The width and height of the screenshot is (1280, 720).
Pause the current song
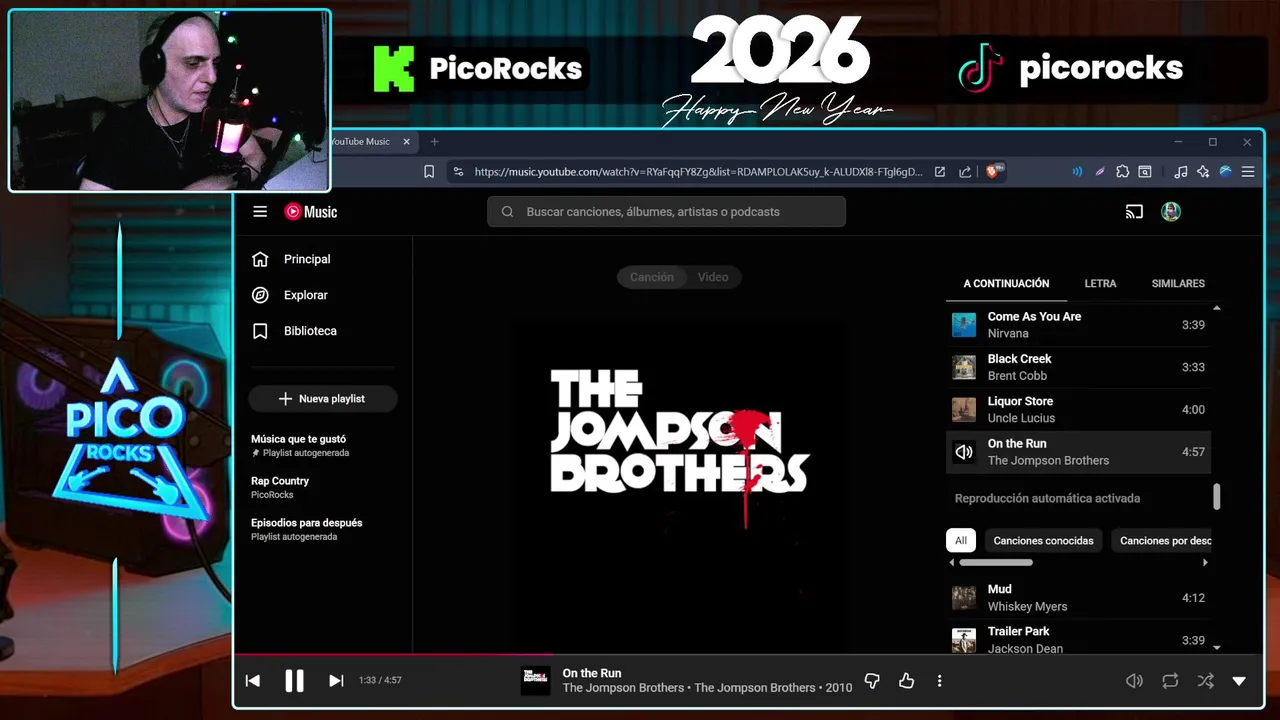pyautogui.click(x=294, y=681)
